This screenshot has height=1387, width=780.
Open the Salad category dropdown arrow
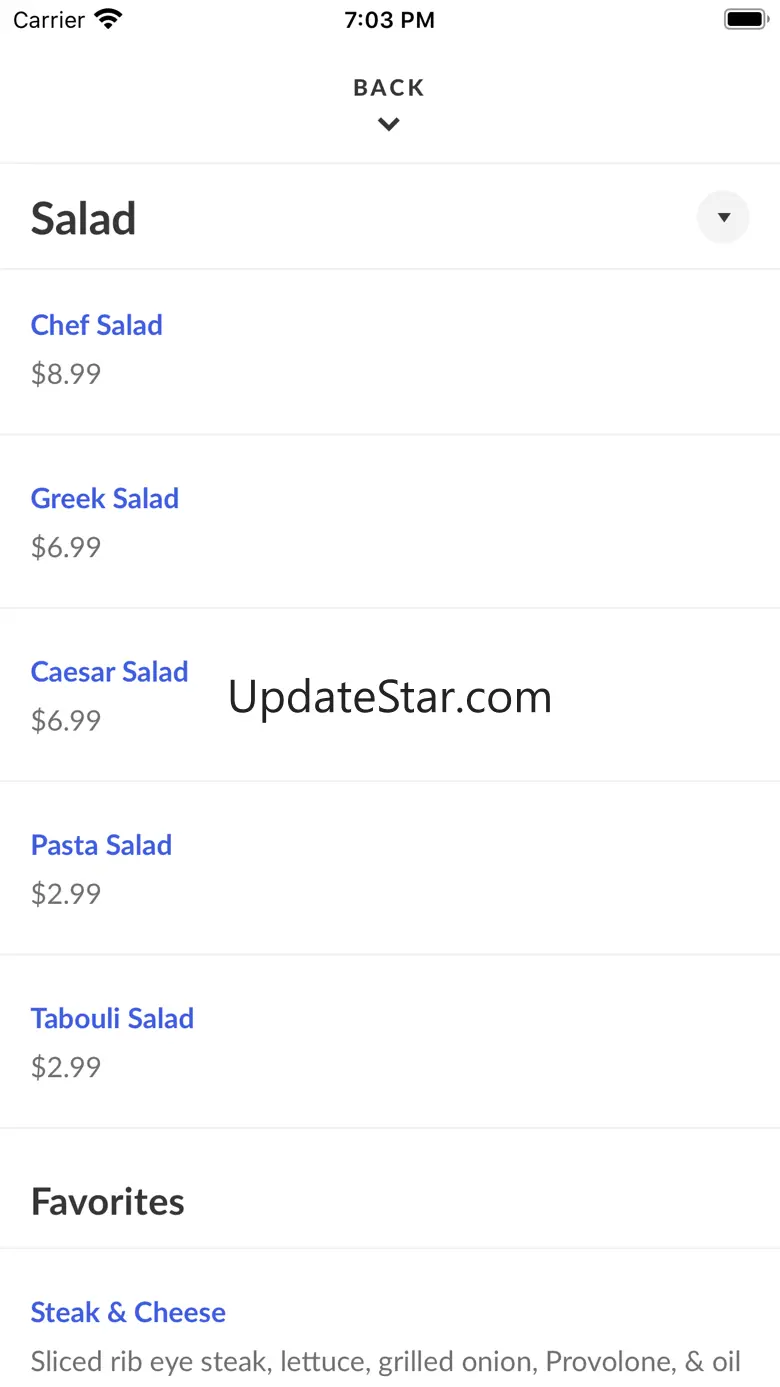(723, 217)
